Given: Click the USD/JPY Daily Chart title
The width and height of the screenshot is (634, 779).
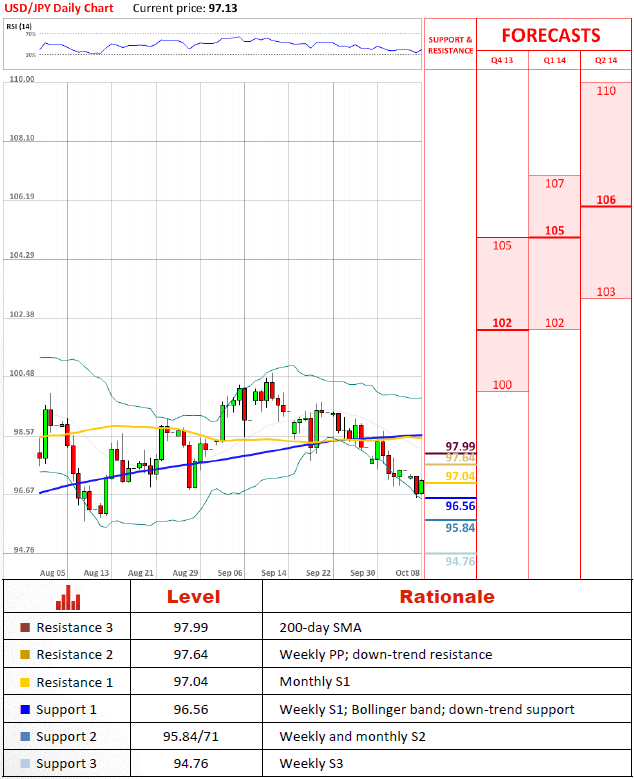Looking at the screenshot, I should pyautogui.click(x=59, y=8).
